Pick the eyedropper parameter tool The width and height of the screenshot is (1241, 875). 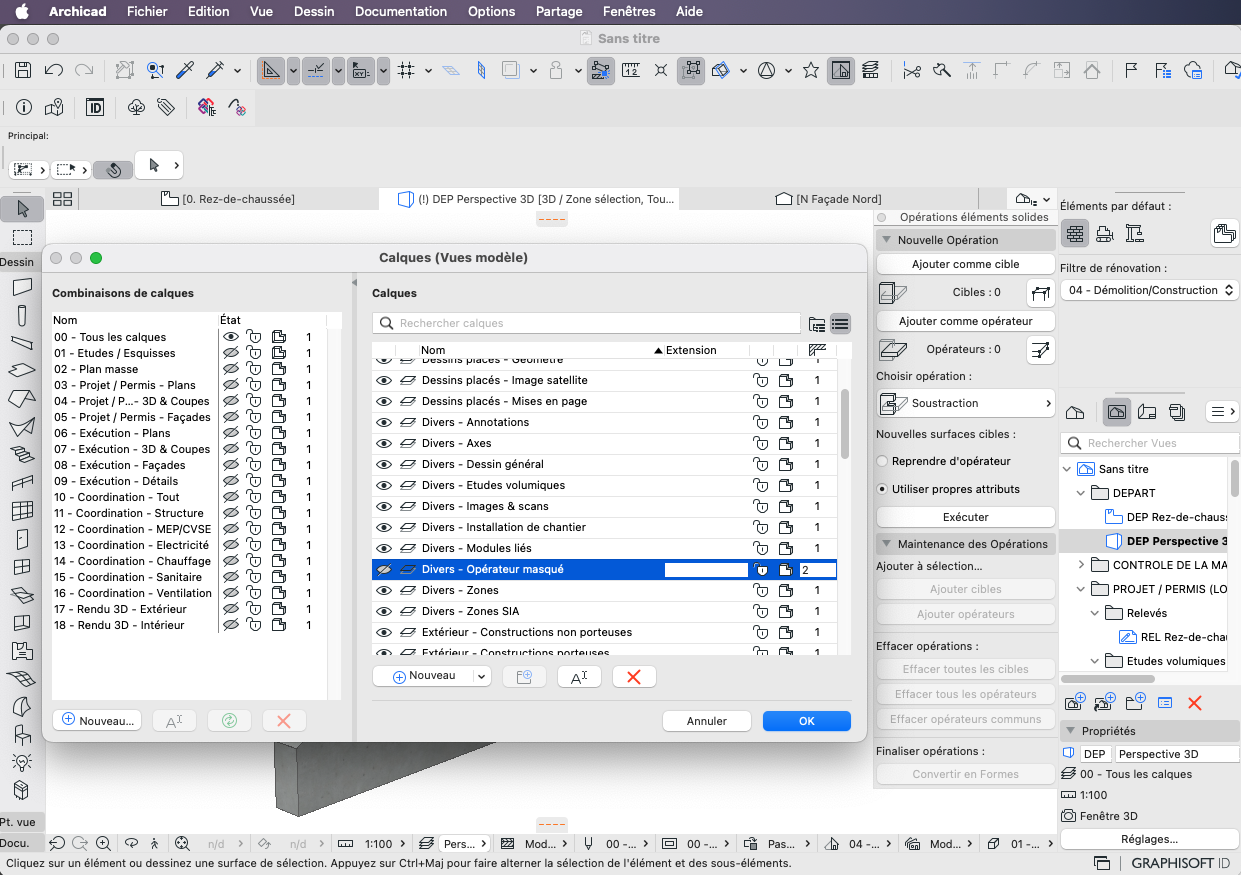(185, 71)
